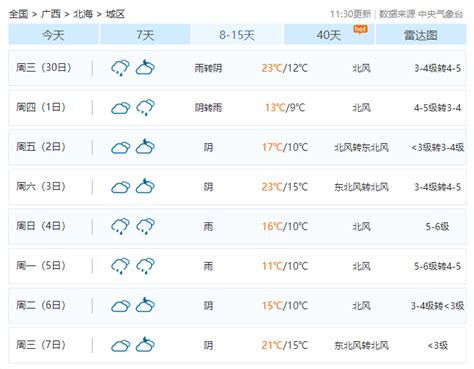The image size is (474, 369).
Task: Select the 周三 (30日) date label
Action: (44, 68)
